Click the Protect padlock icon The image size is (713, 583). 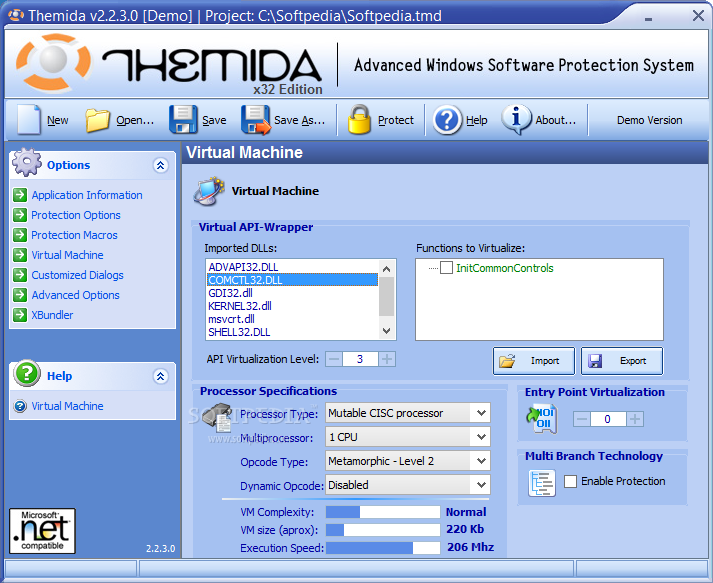click(359, 120)
